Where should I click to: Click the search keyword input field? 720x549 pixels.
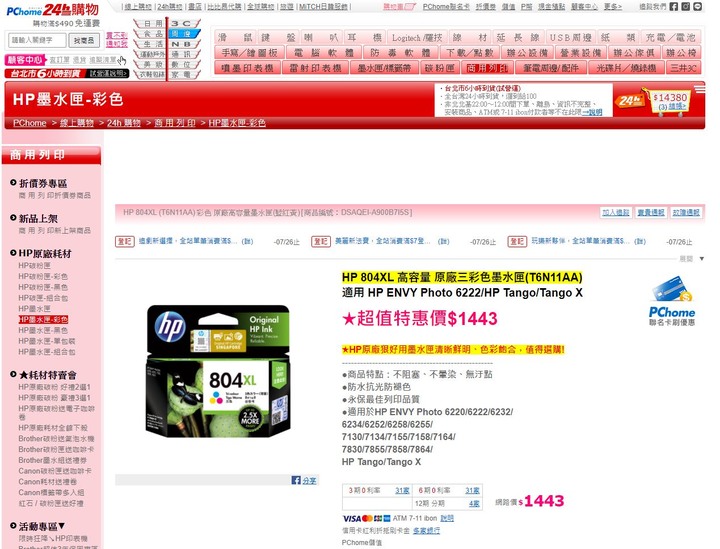pos(37,40)
